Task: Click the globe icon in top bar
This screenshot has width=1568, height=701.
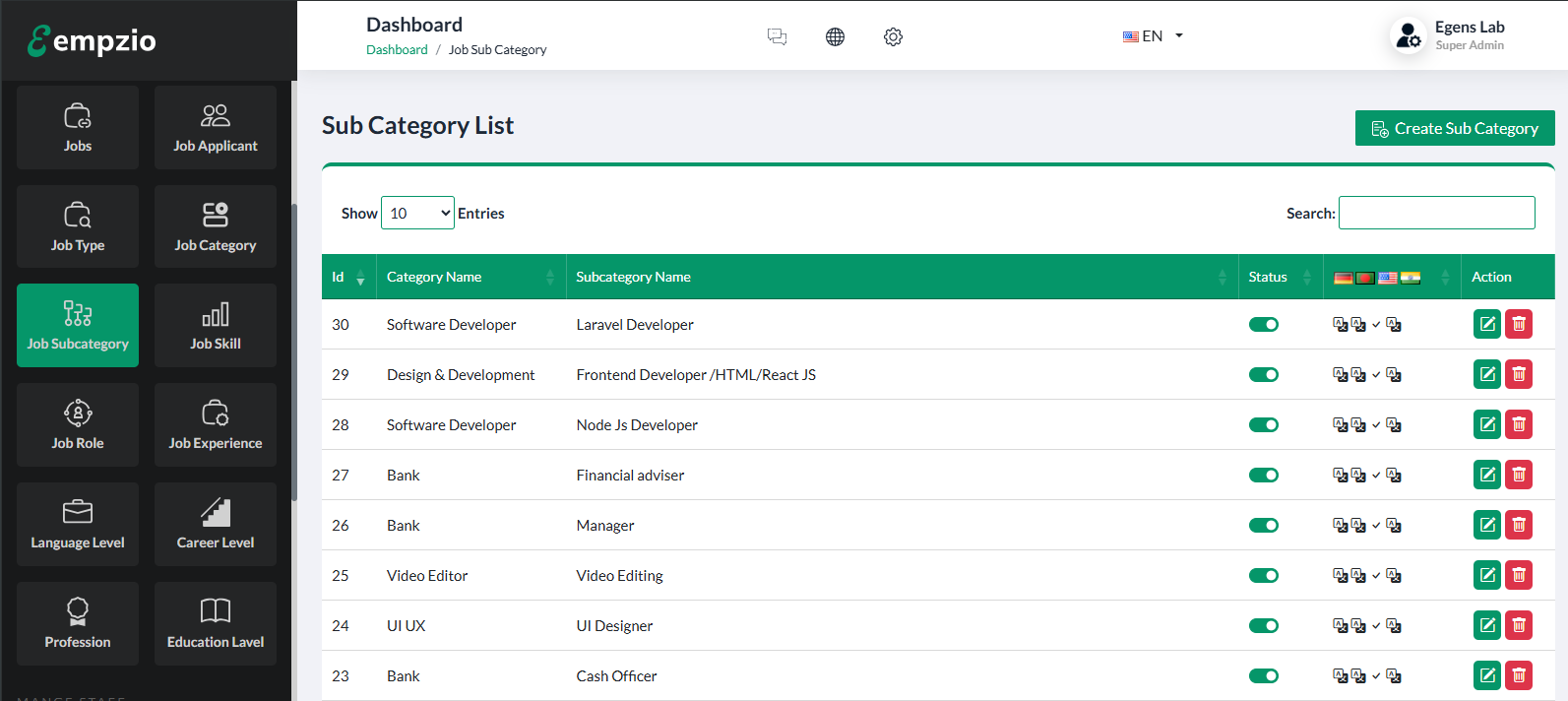Action: pos(835,36)
